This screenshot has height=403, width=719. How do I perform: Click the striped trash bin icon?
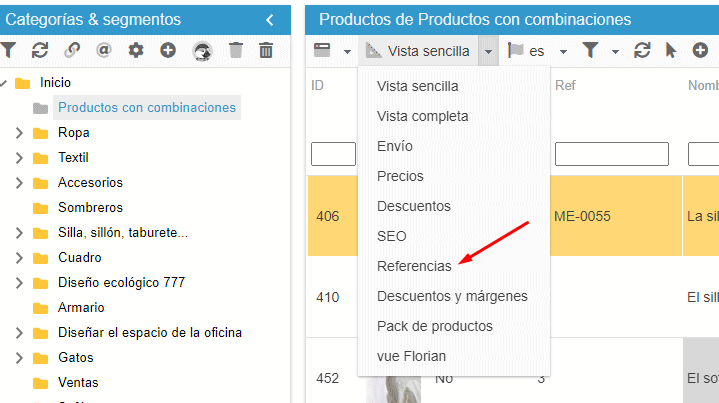[267, 50]
